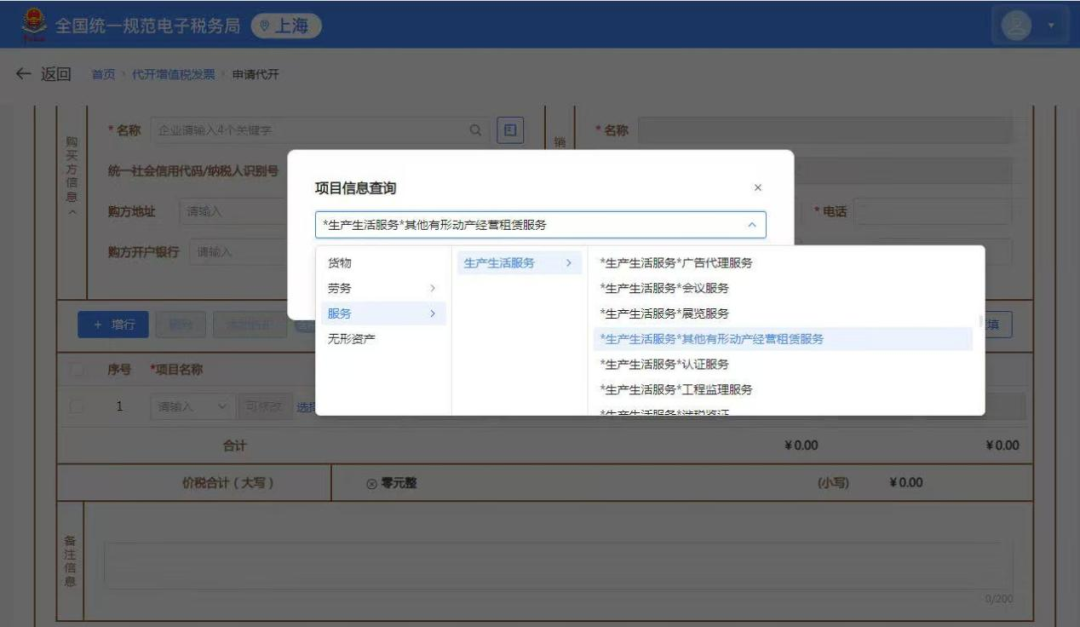Select *生产生活服务*工程监理服务
The height and width of the screenshot is (627, 1080).
tap(782, 390)
